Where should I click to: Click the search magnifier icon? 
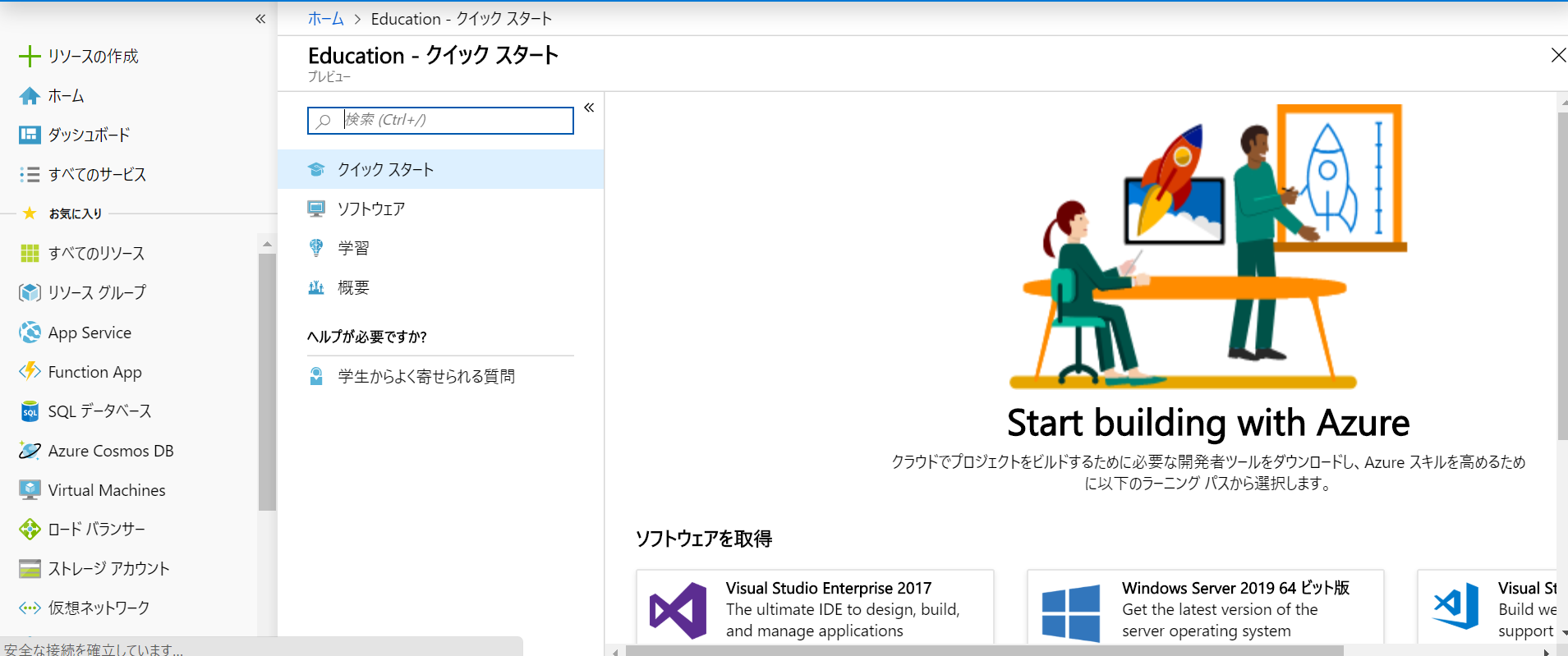point(324,121)
